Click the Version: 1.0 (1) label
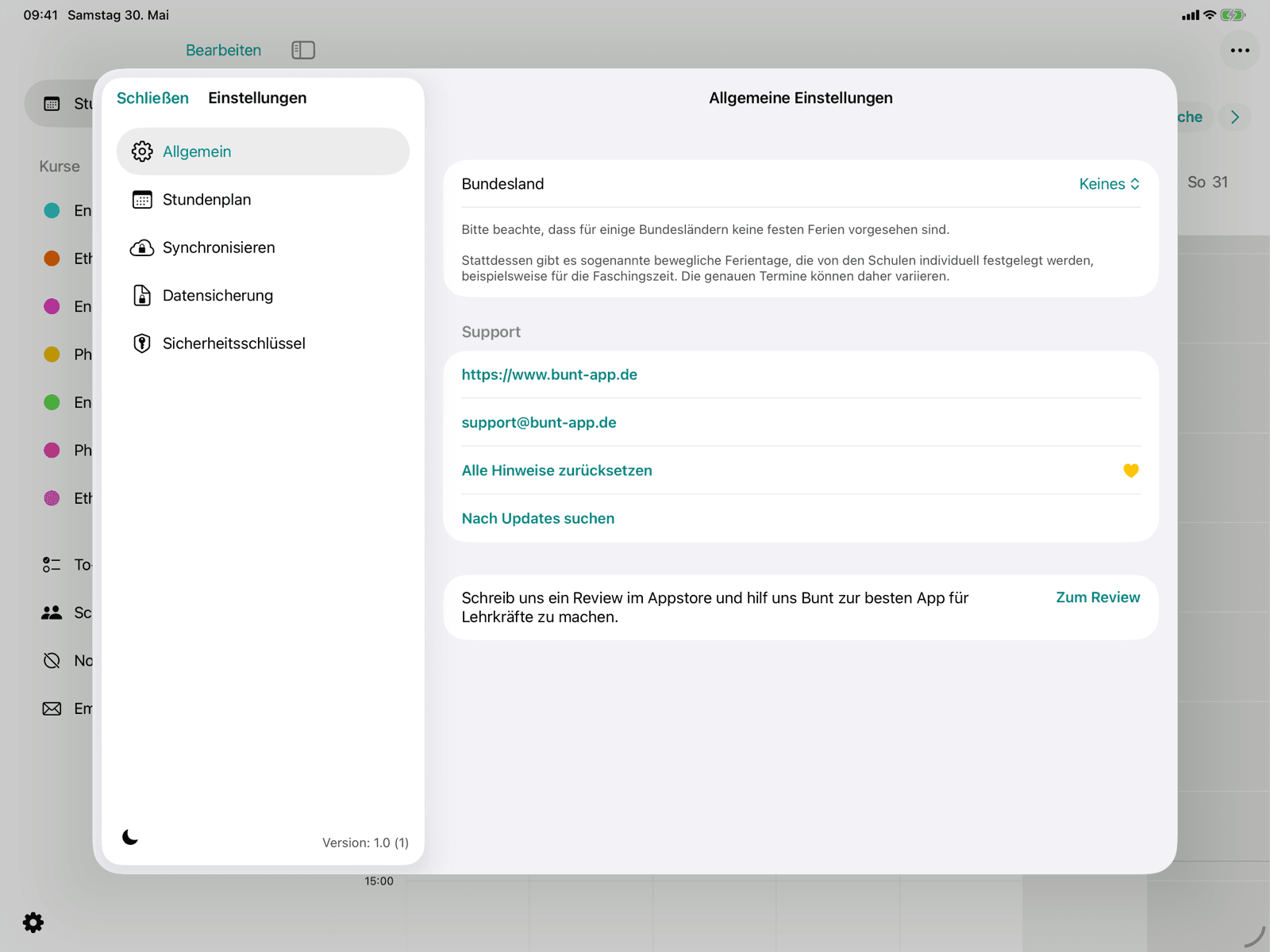1270x952 pixels. [365, 843]
